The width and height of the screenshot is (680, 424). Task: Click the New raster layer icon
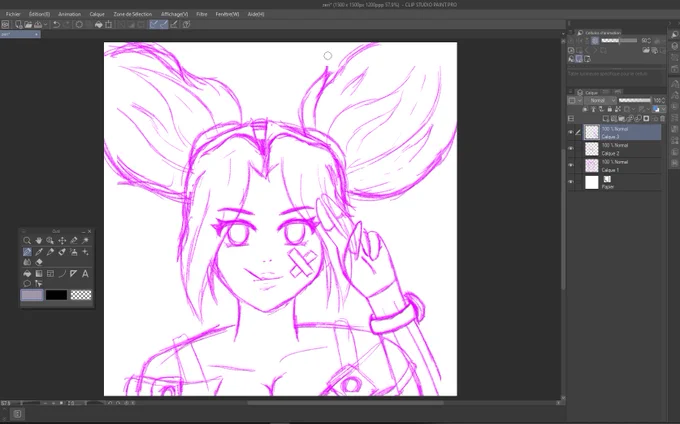[x=606, y=119]
